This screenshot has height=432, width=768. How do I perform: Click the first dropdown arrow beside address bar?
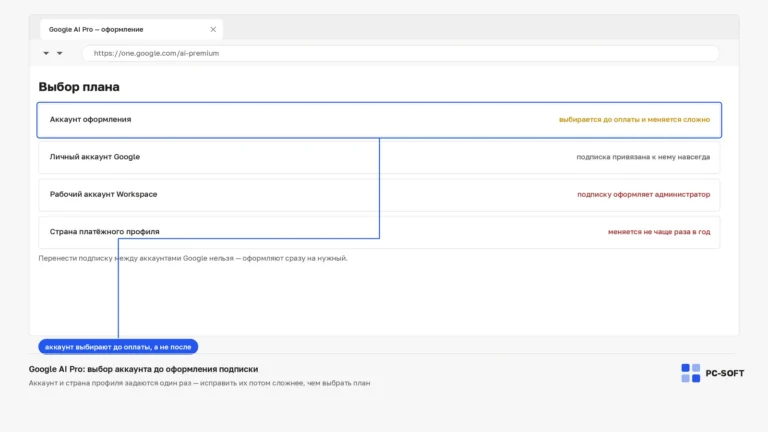[x=46, y=53]
